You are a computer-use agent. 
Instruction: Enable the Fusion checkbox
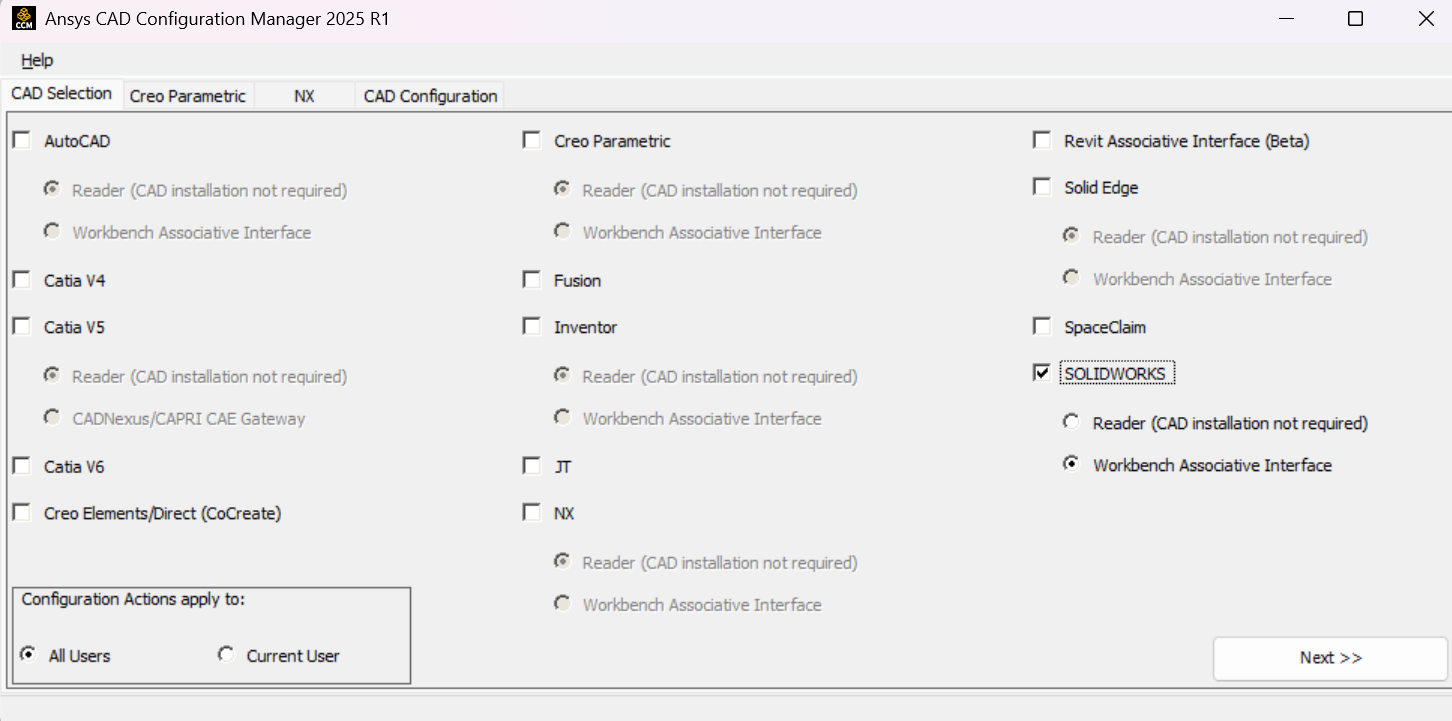(x=532, y=281)
